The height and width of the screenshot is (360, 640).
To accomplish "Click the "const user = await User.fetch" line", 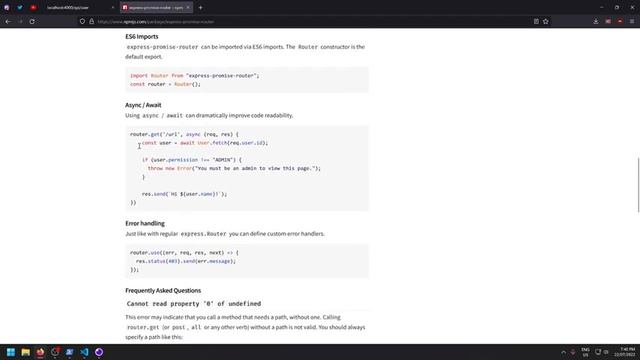I will (205, 143).
